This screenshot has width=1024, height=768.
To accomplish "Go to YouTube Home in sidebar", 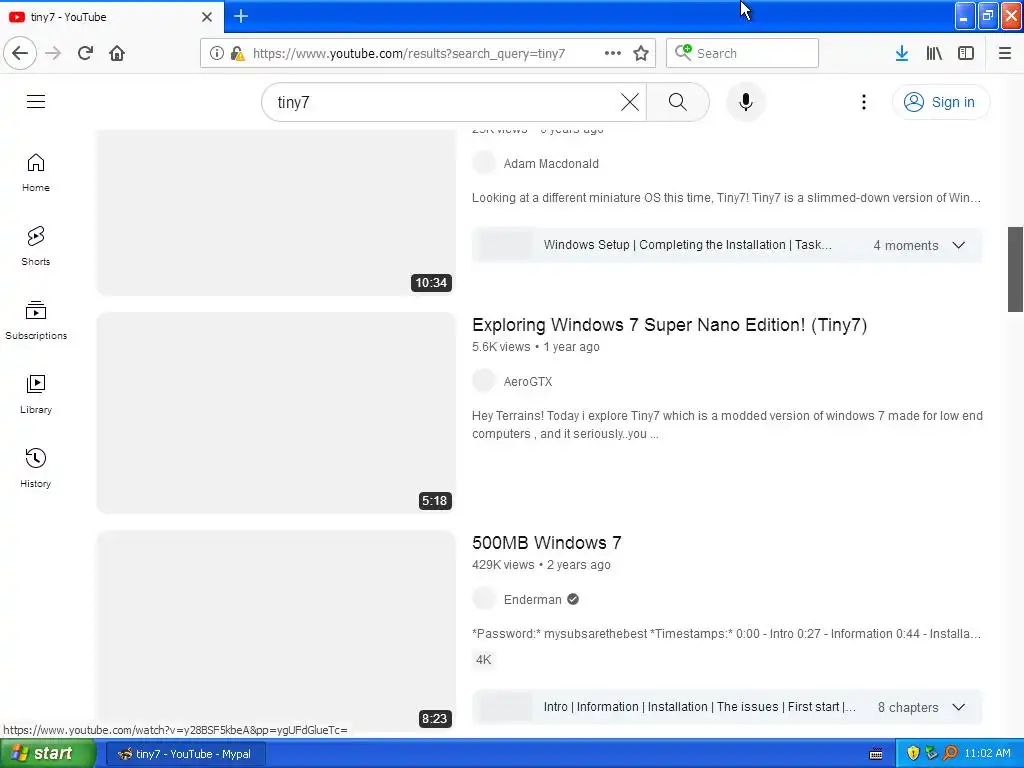I will pos(36,172).
